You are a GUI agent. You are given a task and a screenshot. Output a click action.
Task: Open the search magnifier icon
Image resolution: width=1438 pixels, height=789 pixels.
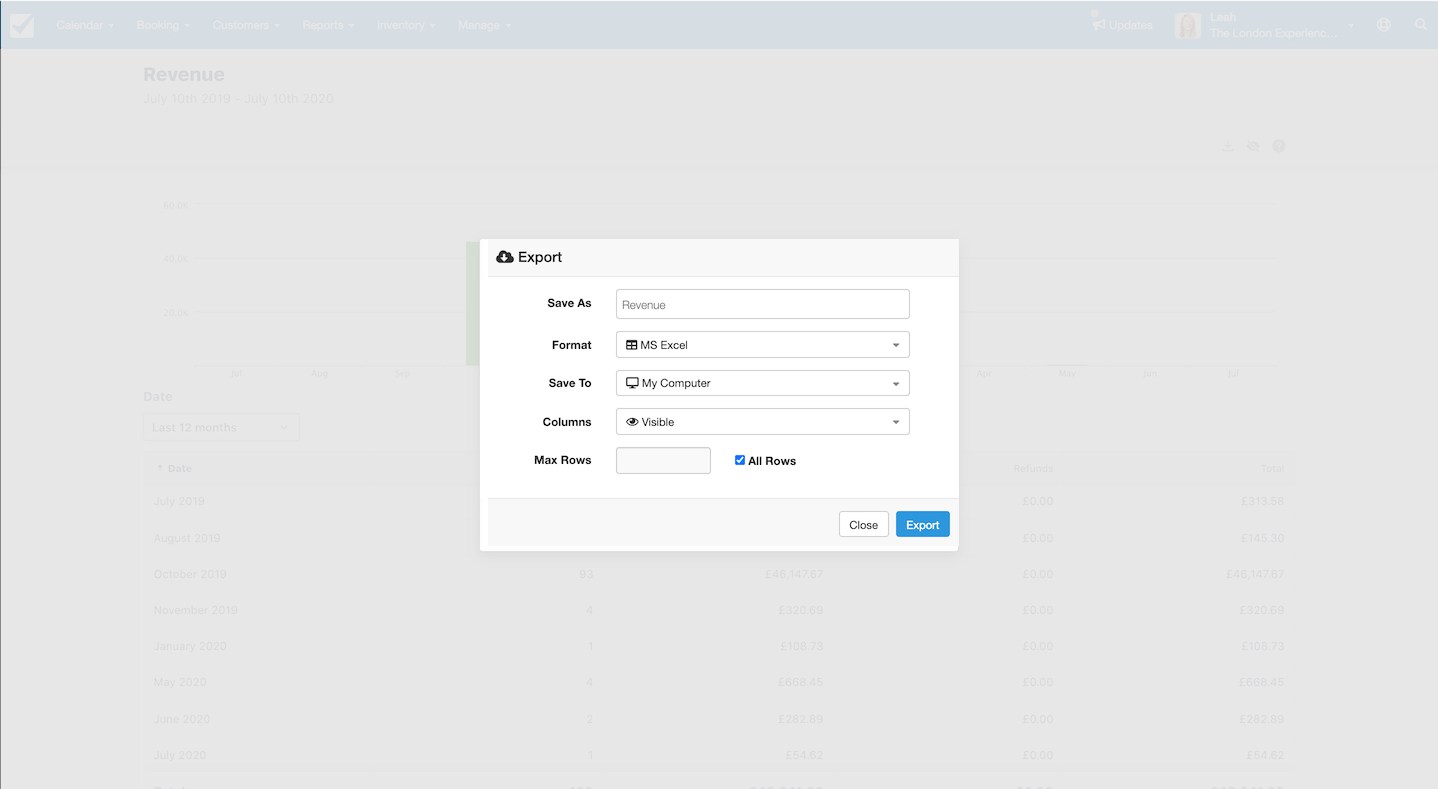click(1421, 25)
